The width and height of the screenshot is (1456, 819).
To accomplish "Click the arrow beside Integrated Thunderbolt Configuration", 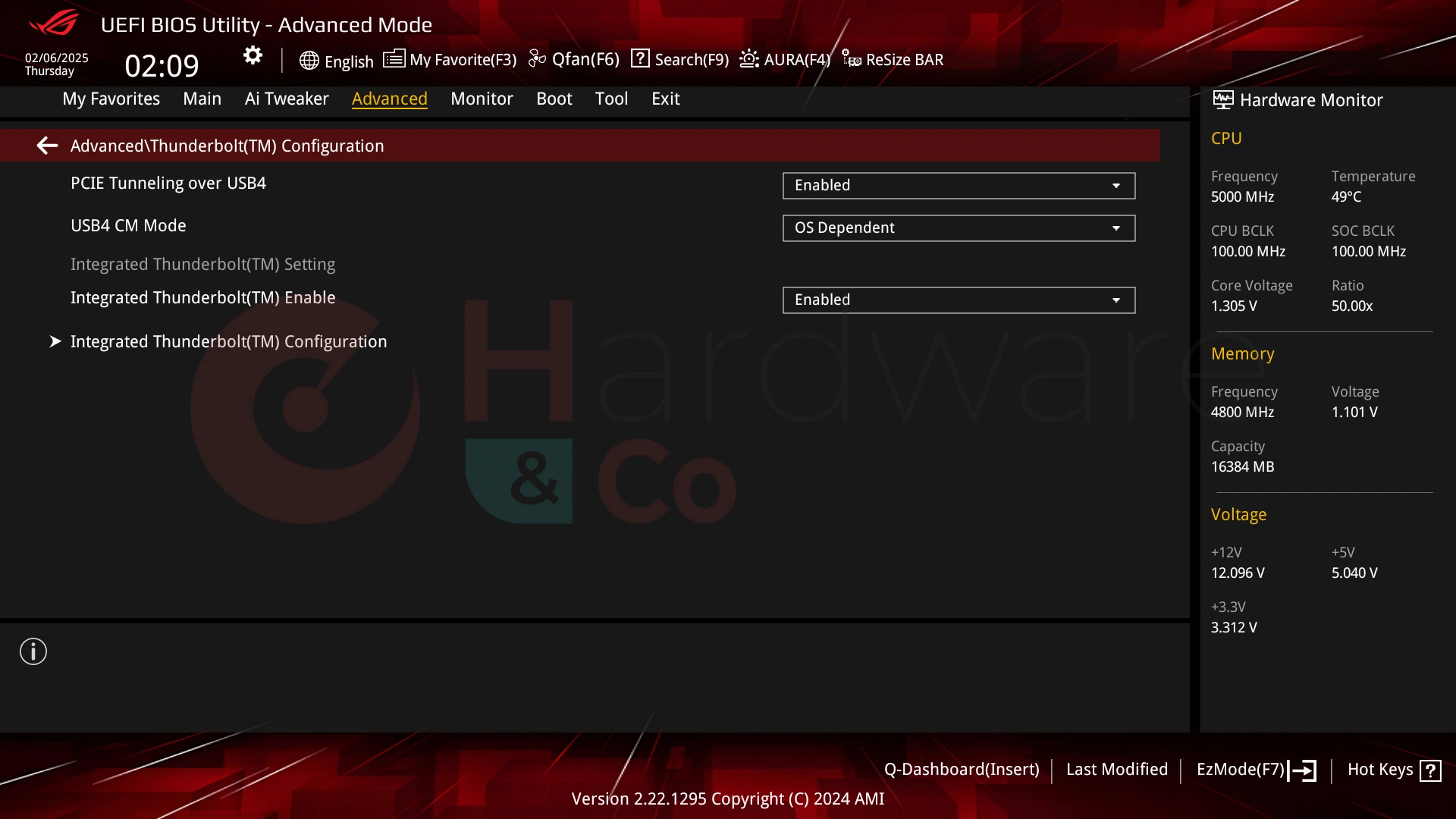I will click(x=55, y=341).
